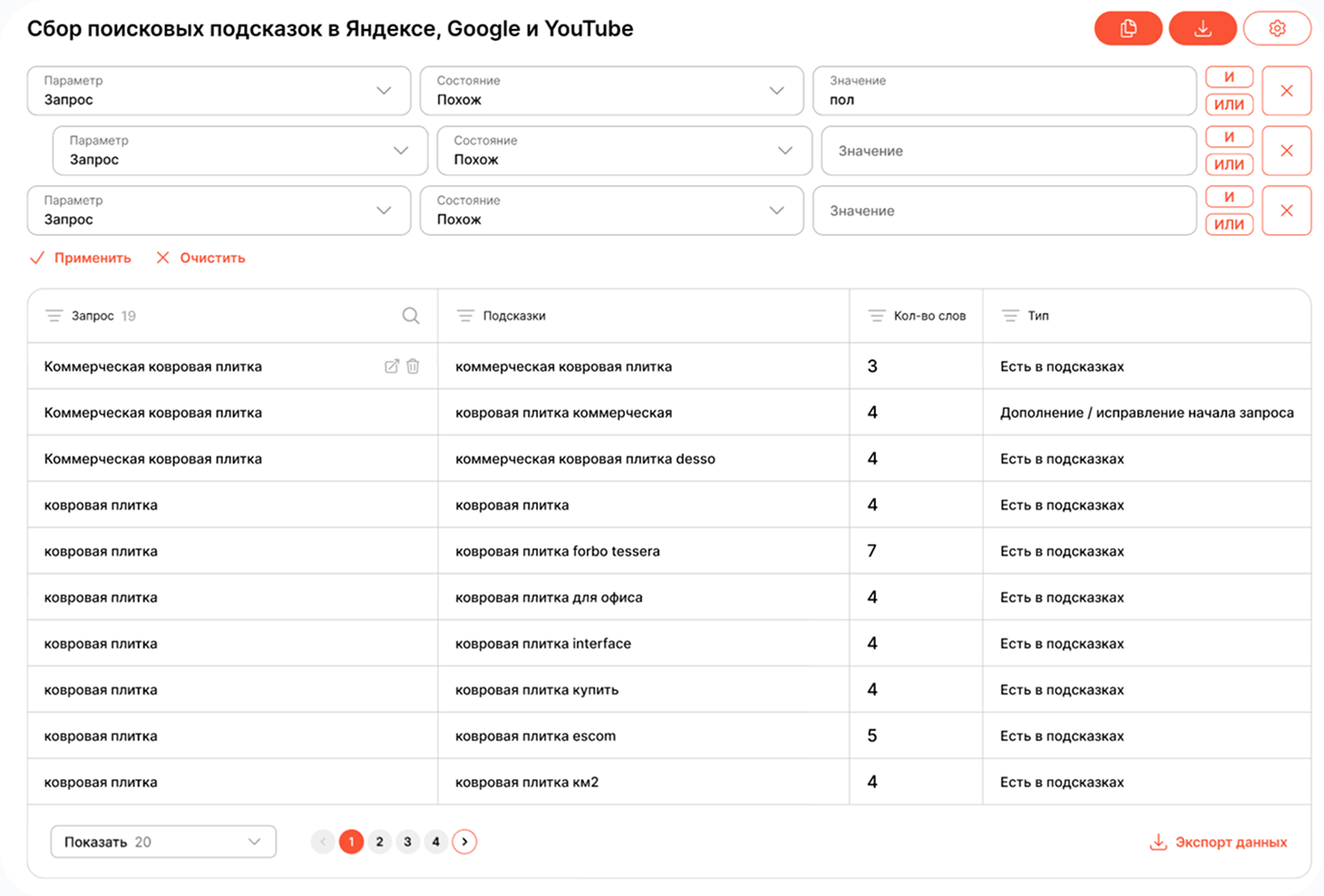This screenshot has width=1324, height=896.
Task: Click word count 7 in forbo tessera row
Action: point(871,551)
